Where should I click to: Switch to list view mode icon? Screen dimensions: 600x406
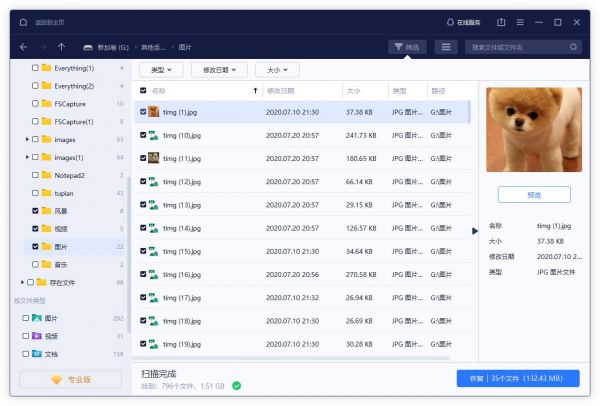tap(445, 46)
